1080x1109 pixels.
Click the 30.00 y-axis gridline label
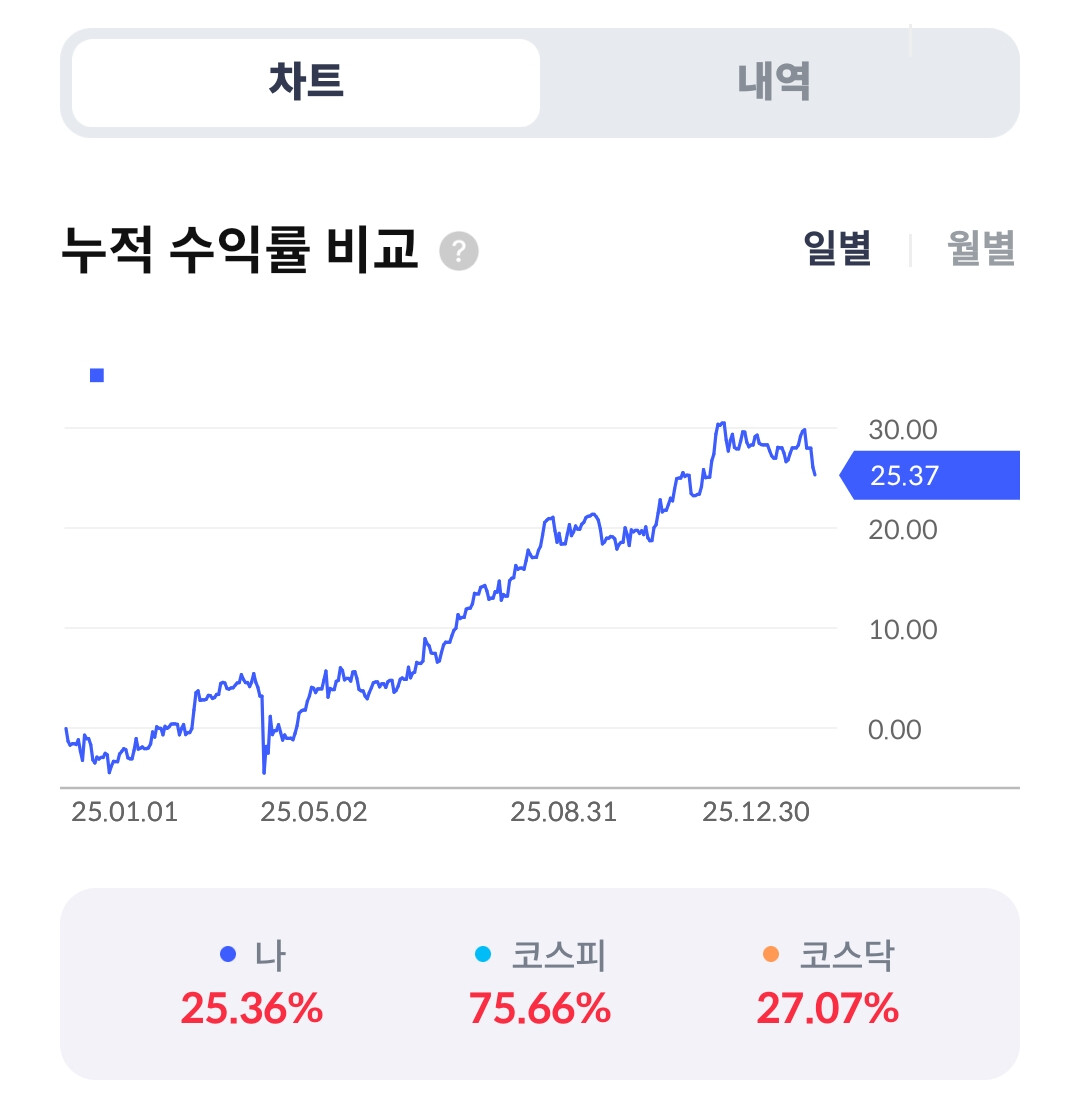point(902,429)
